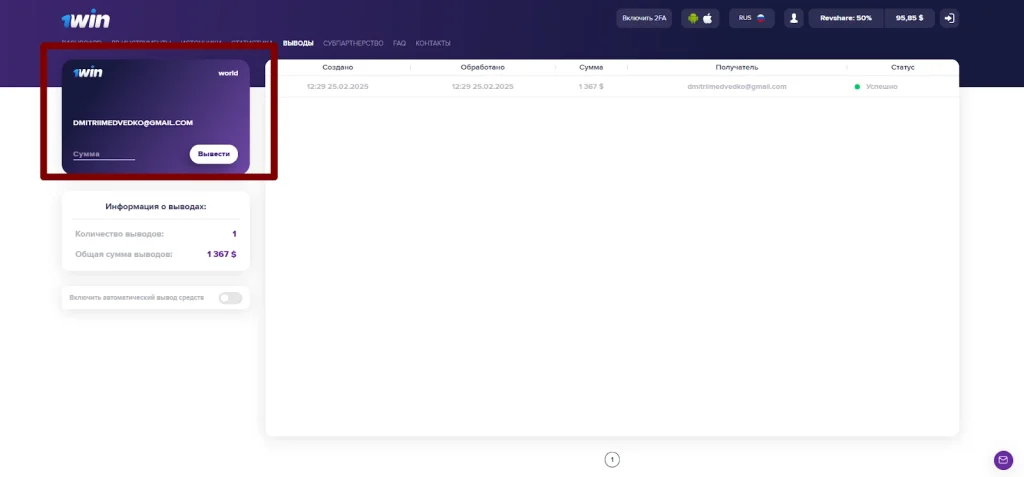Enable automatic withdrawal toggle
Viewport: 1024px width, 477px height.
231,298
